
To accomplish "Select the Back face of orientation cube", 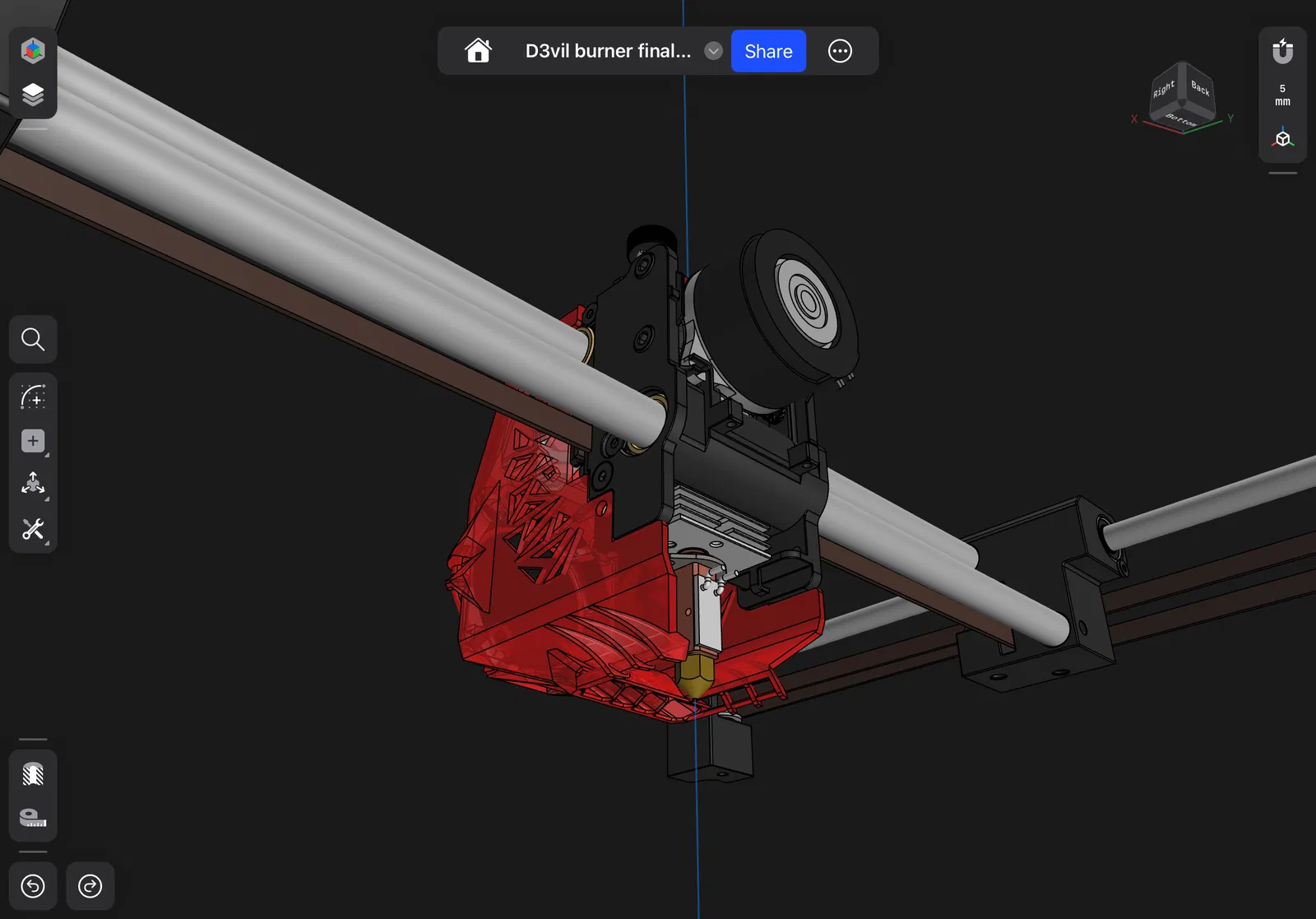I will pyautogui.click(x=1200, y=87).
